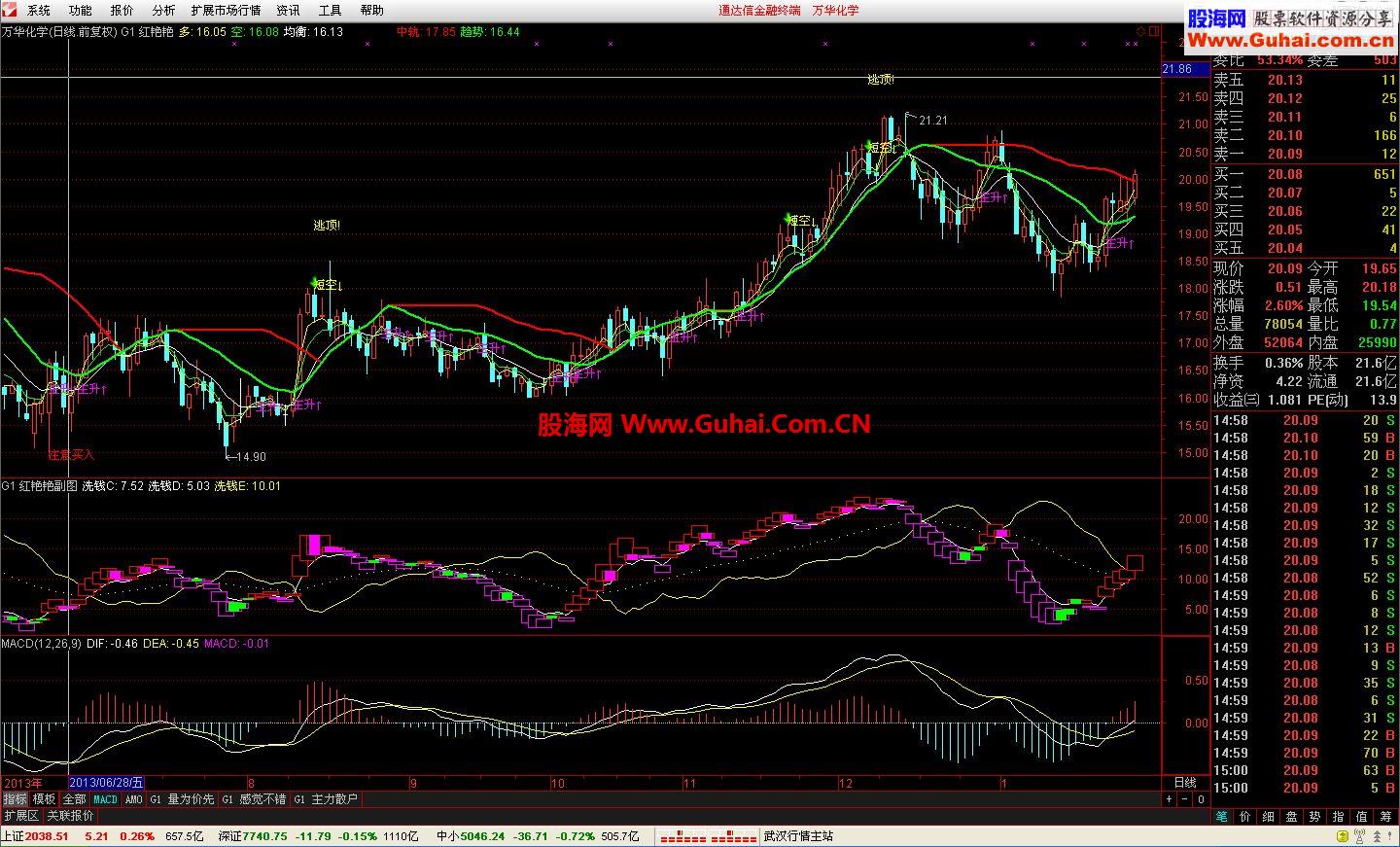Click the 卖一 price 20.09
Viewport: 1400px width, 847px height.
click(1284, 154)
